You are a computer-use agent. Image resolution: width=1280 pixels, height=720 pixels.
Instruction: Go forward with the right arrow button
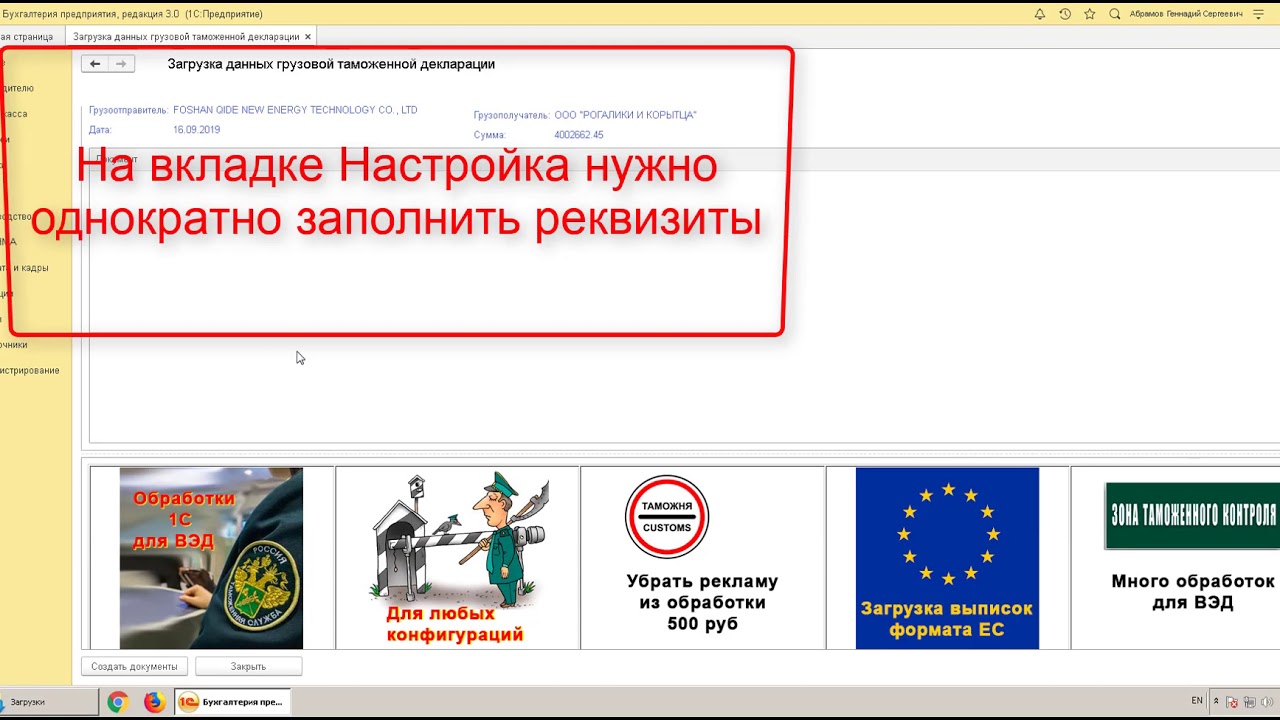(121, 64)
